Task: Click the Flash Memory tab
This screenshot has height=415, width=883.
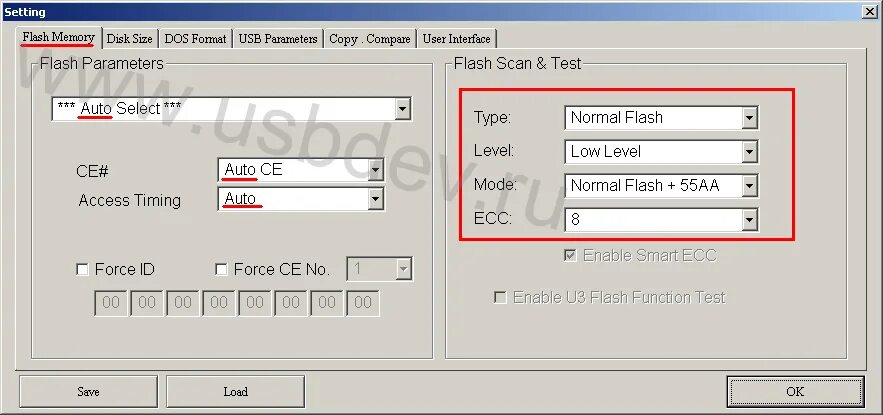Action: 59,37
